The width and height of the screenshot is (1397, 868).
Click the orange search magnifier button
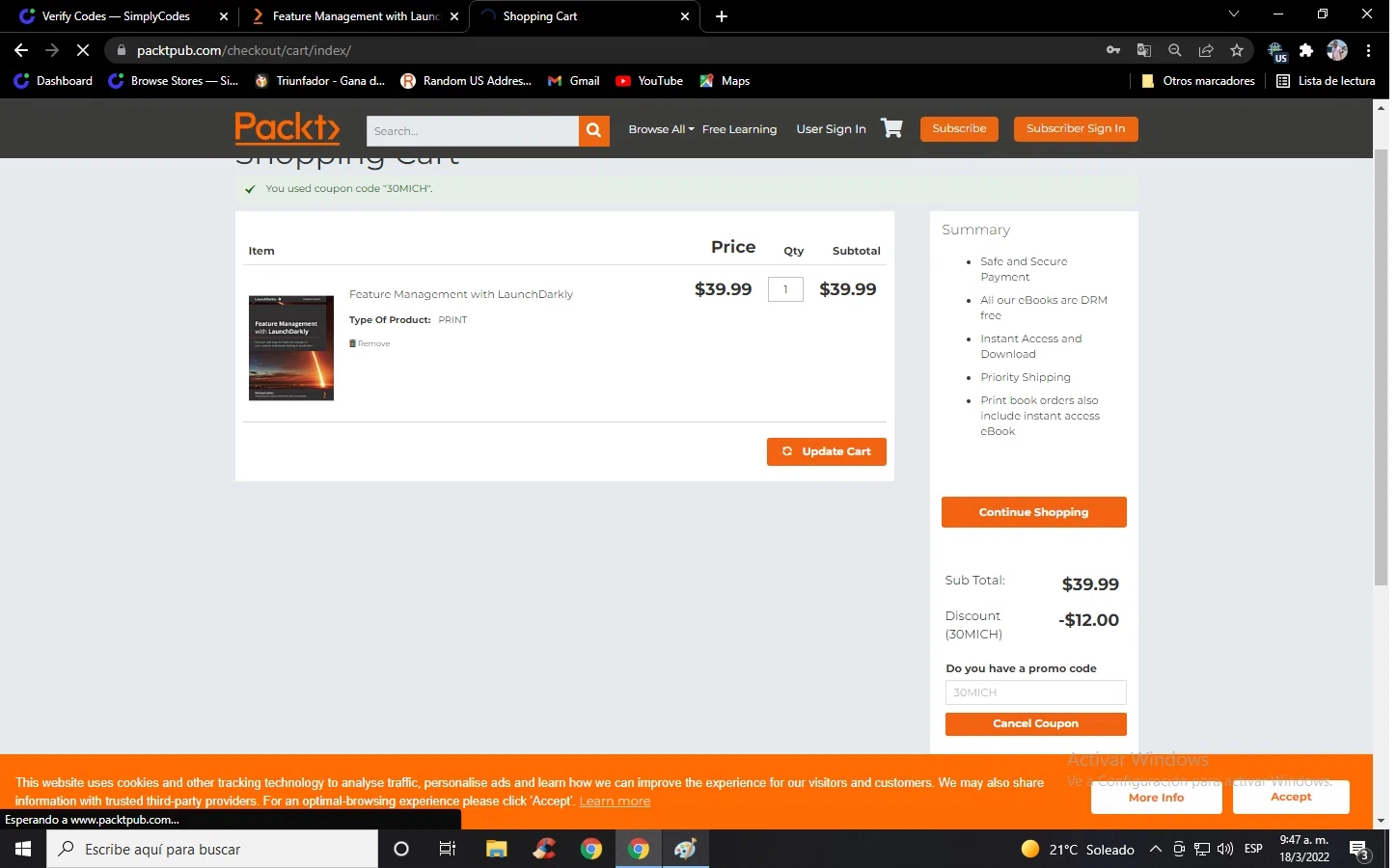pyautogui.click(x=593, y=130)
